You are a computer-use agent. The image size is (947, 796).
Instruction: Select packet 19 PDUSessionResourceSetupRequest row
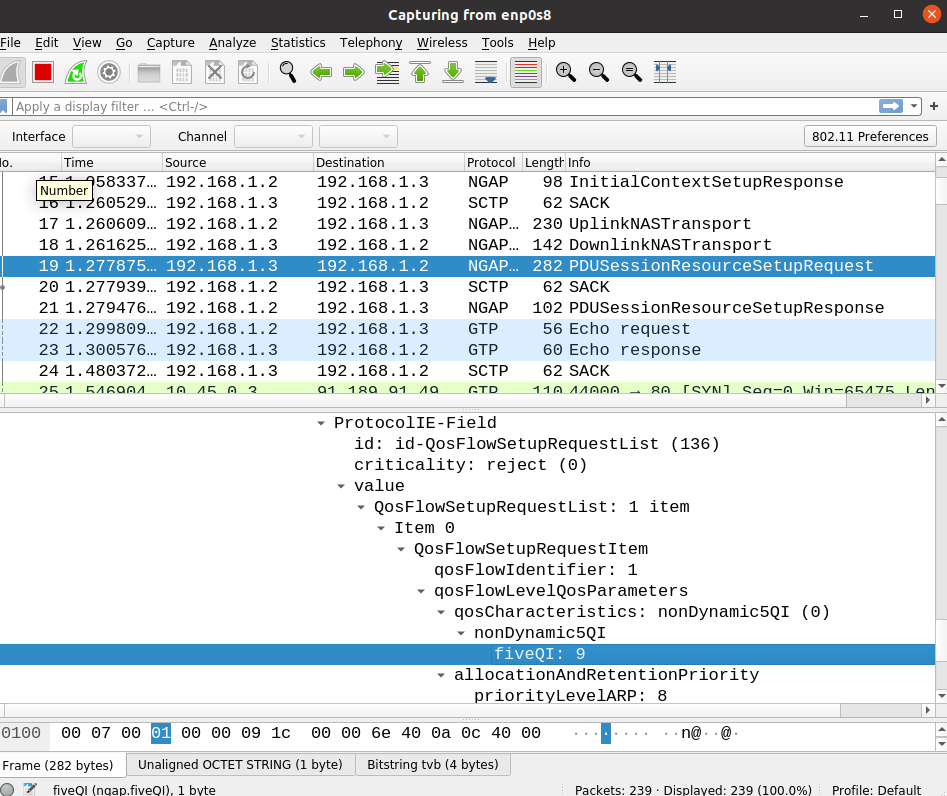tap(400, 266)
